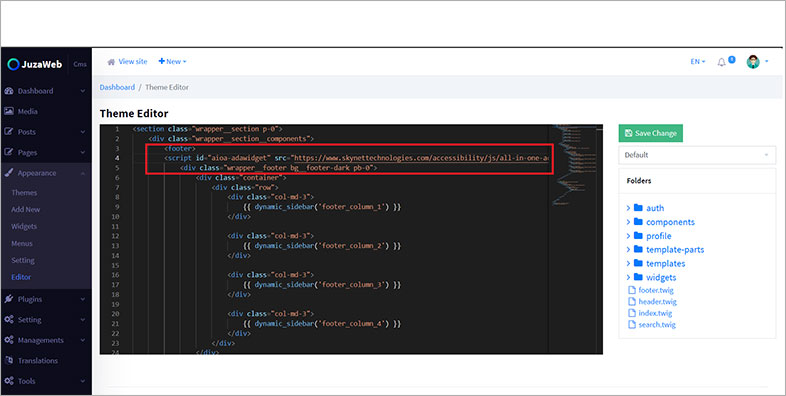Open the Appearance Setting submenu item
The height and width of the screenshot is (396, 786).
point(23,261)
